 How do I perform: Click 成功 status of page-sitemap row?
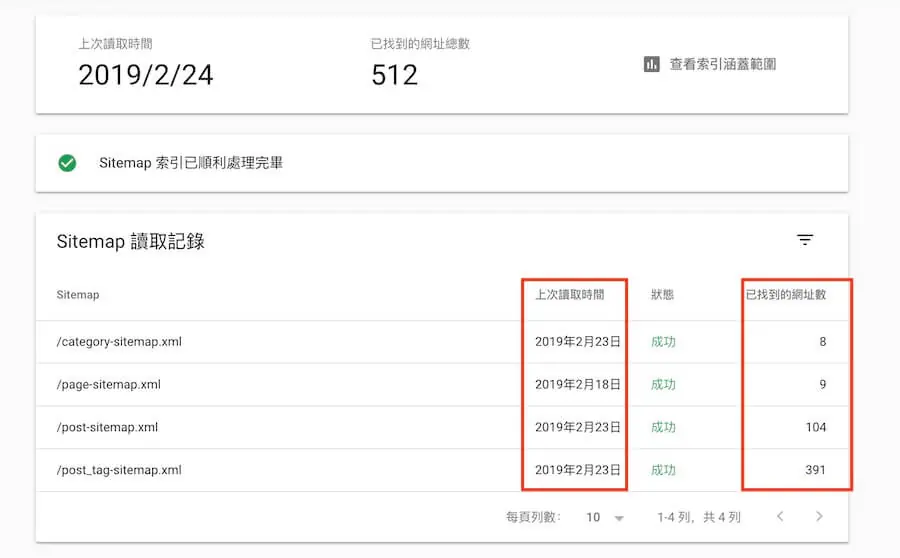663,385
